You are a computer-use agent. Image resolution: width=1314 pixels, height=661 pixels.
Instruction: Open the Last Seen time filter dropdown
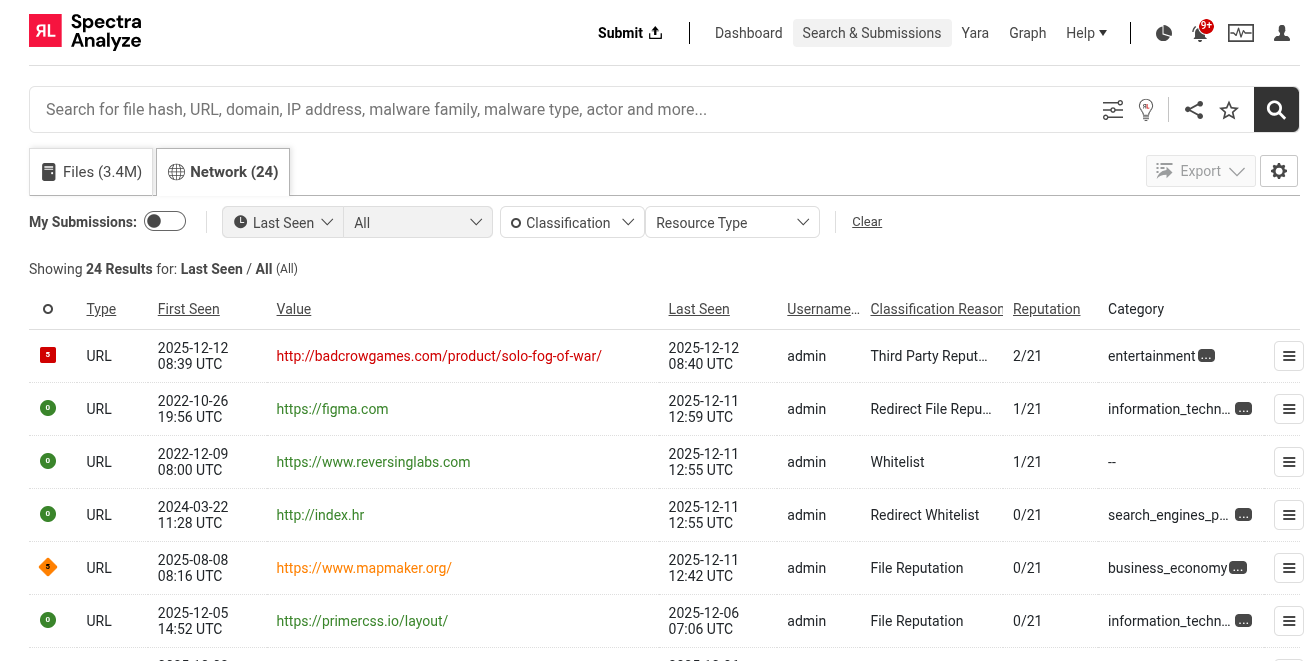coord(283,222)
